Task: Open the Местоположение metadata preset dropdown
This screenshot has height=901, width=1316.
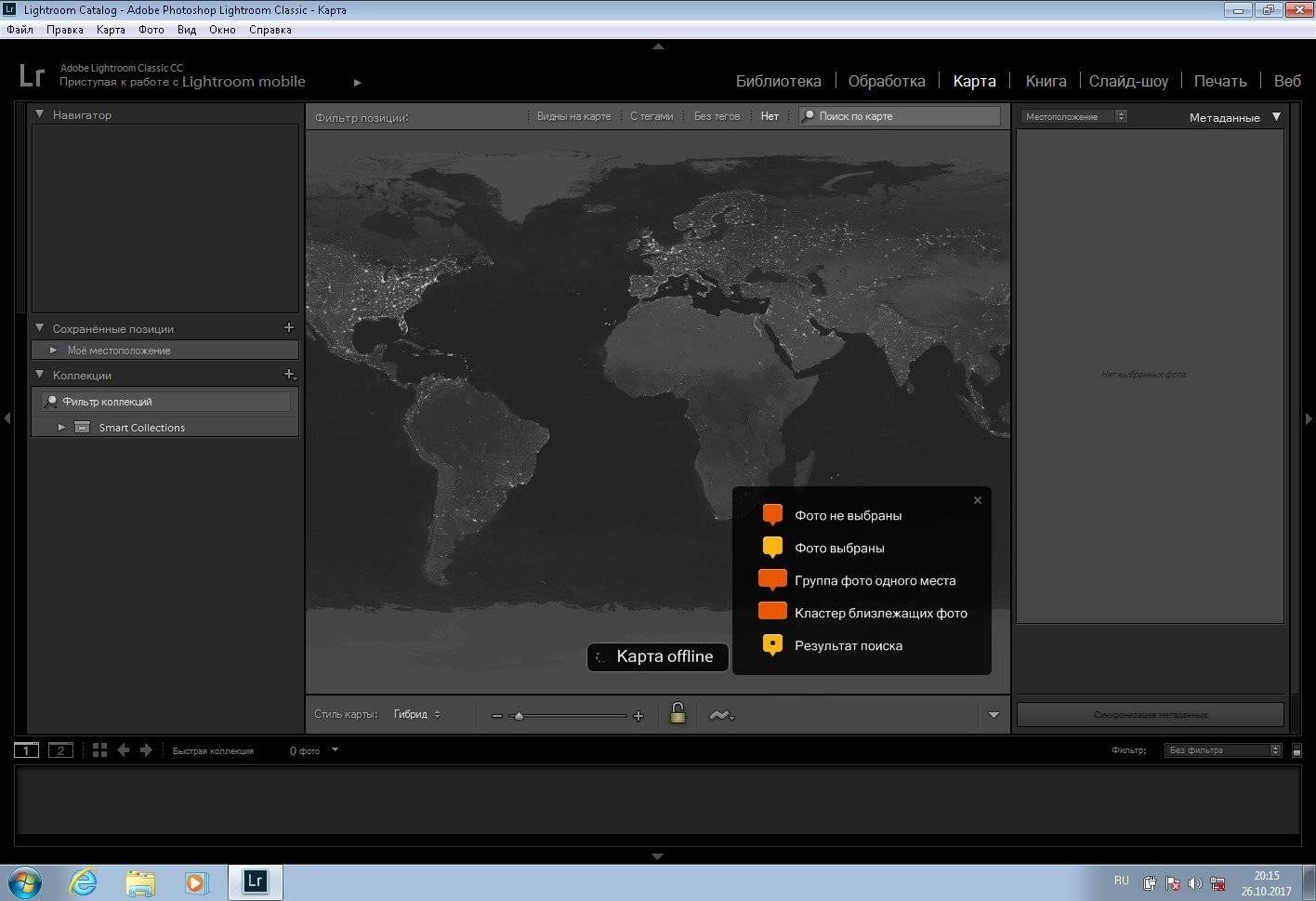Action: click(x=1073, y=116)
